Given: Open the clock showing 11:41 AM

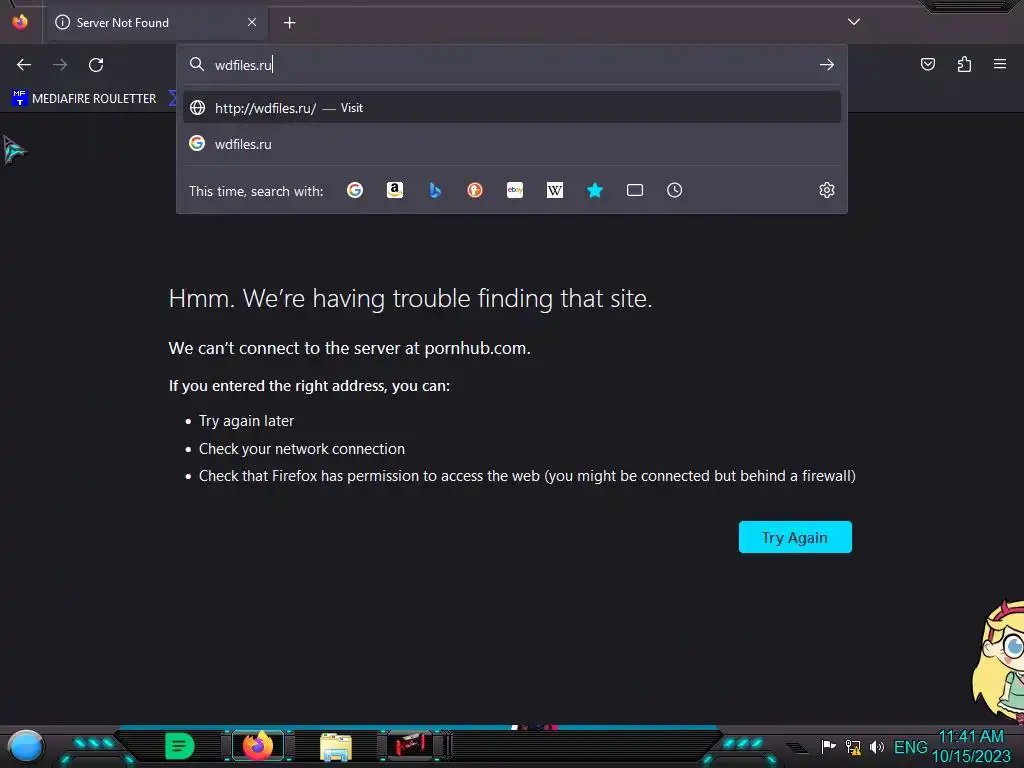Looking at the screenshot, I should point(971,746).
